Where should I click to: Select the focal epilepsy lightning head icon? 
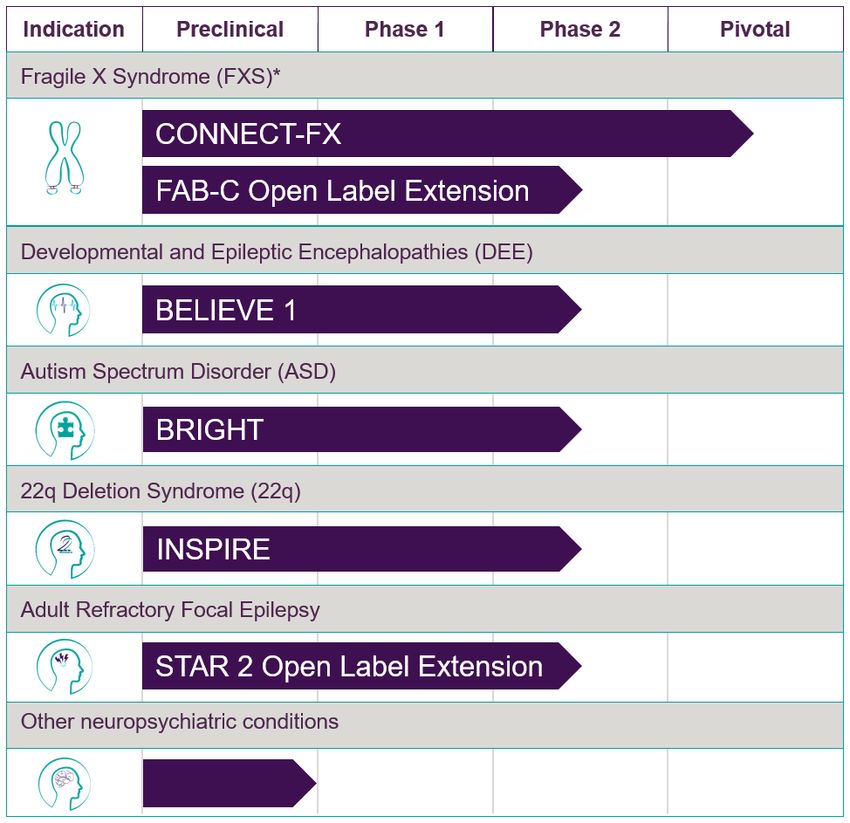(64, 667)
